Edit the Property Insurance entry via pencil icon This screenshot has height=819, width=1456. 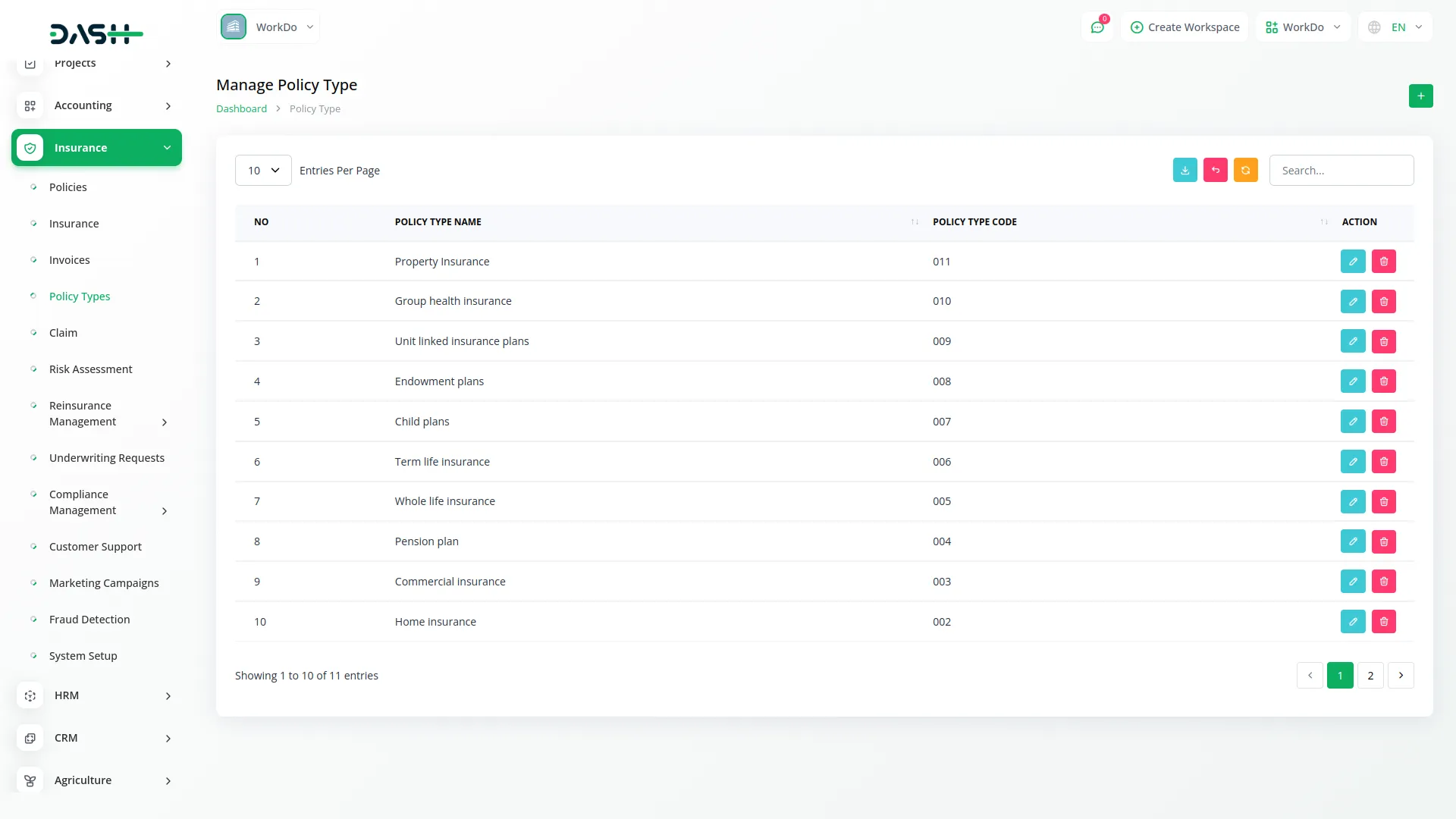(1353, 261)
